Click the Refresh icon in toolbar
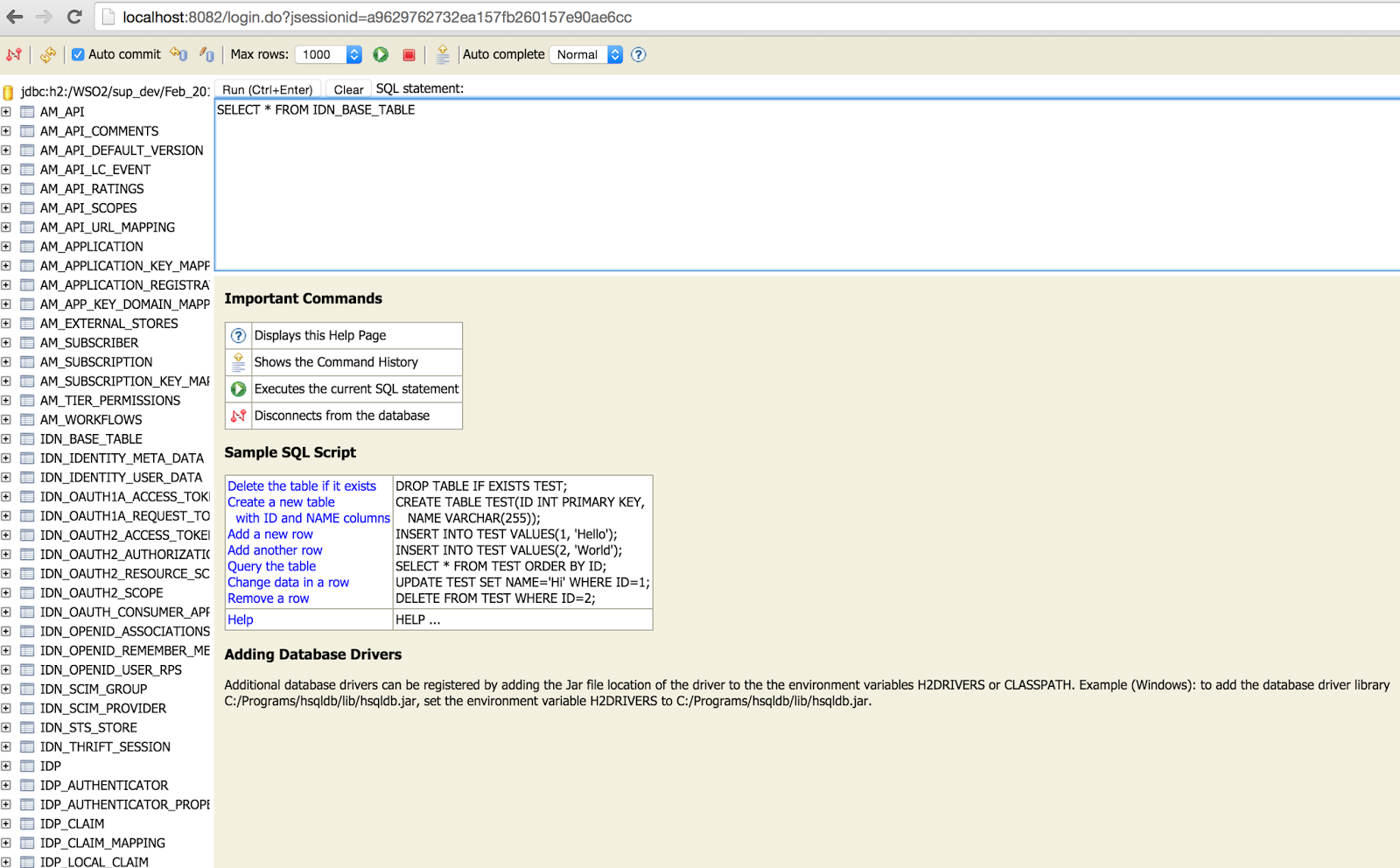The width and height of the screenshot is (1400, 868). pos(47,54)
